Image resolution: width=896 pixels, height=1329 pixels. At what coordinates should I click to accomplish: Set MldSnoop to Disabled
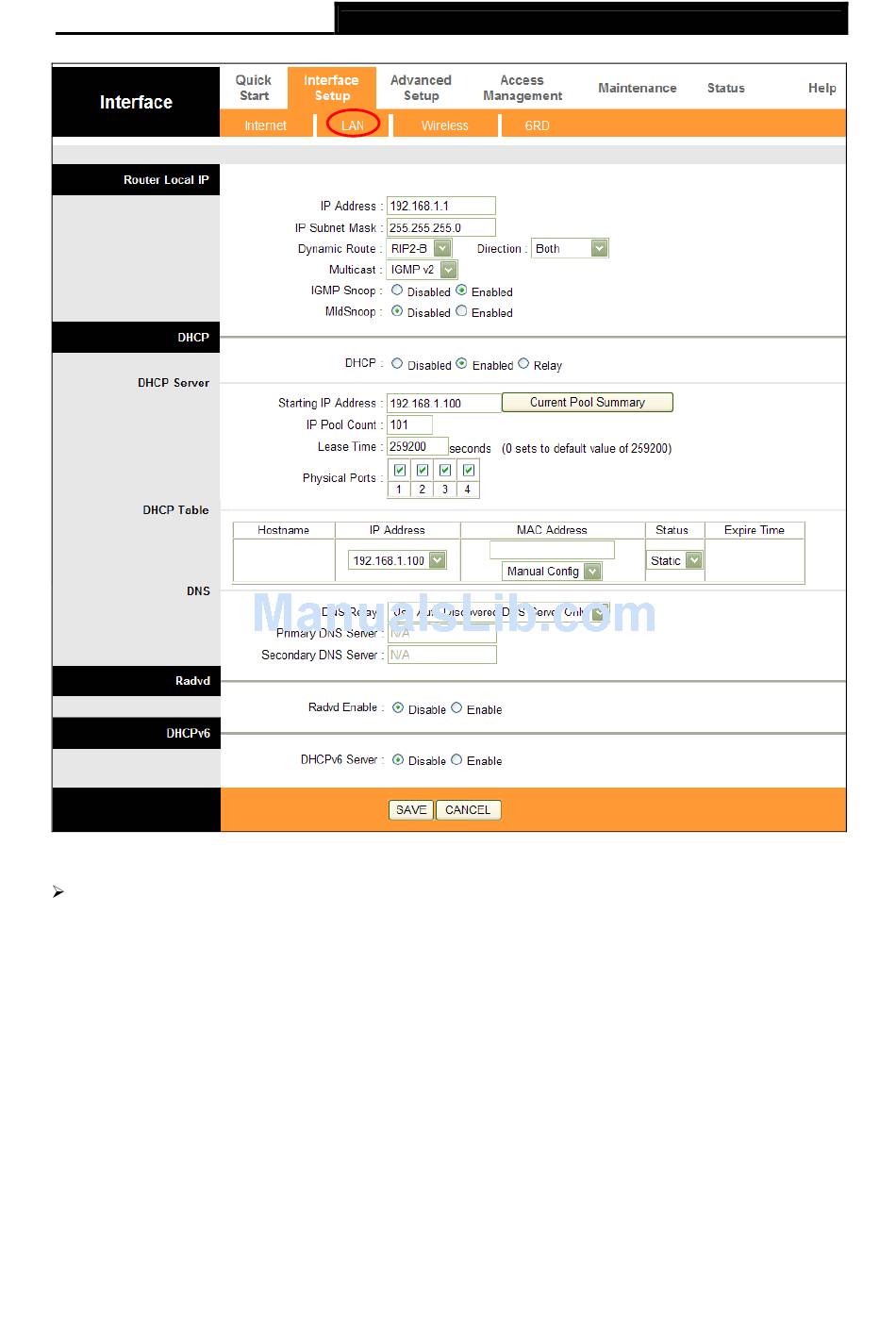coord(397,311)
